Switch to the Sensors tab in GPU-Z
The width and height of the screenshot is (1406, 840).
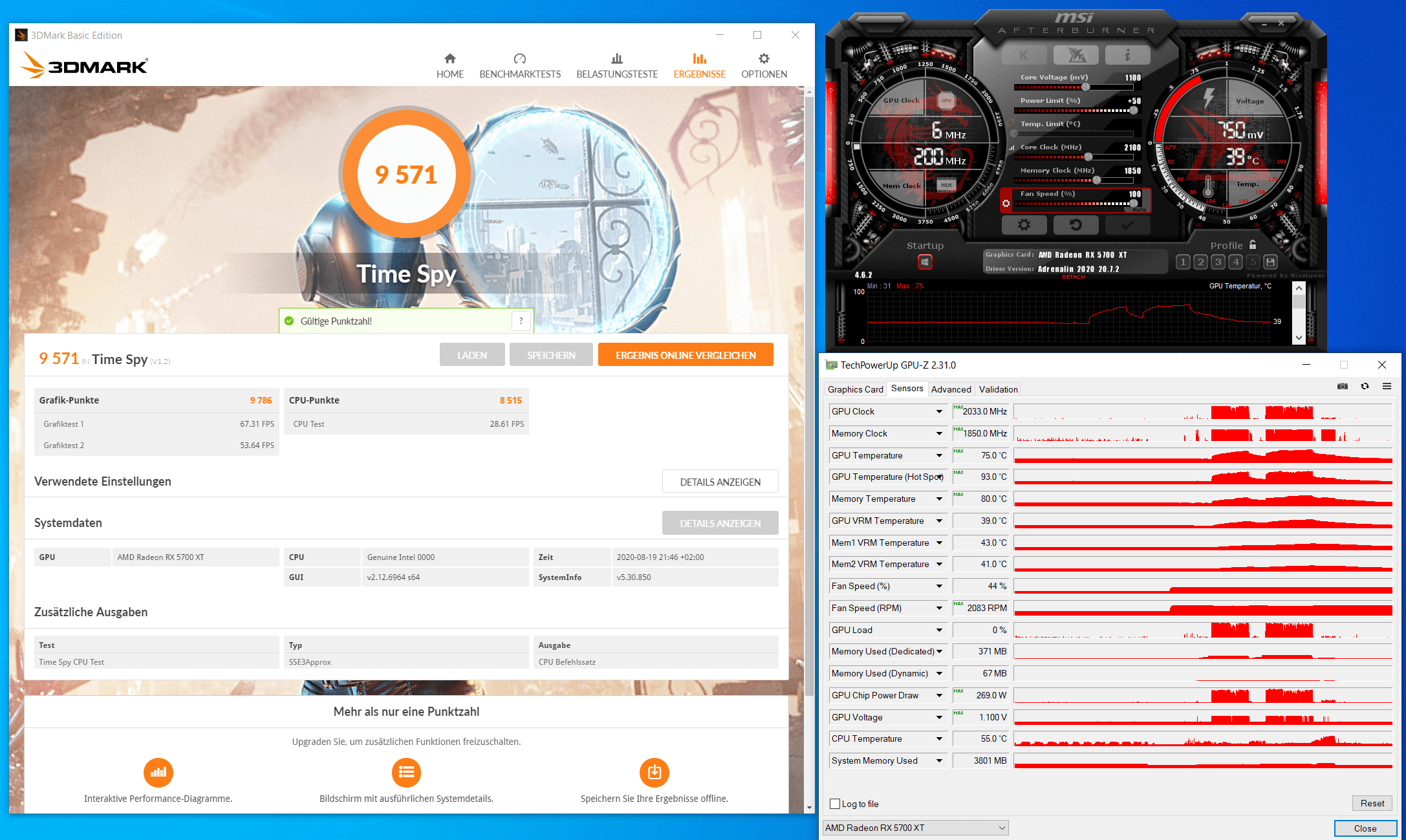coord(907,389)
